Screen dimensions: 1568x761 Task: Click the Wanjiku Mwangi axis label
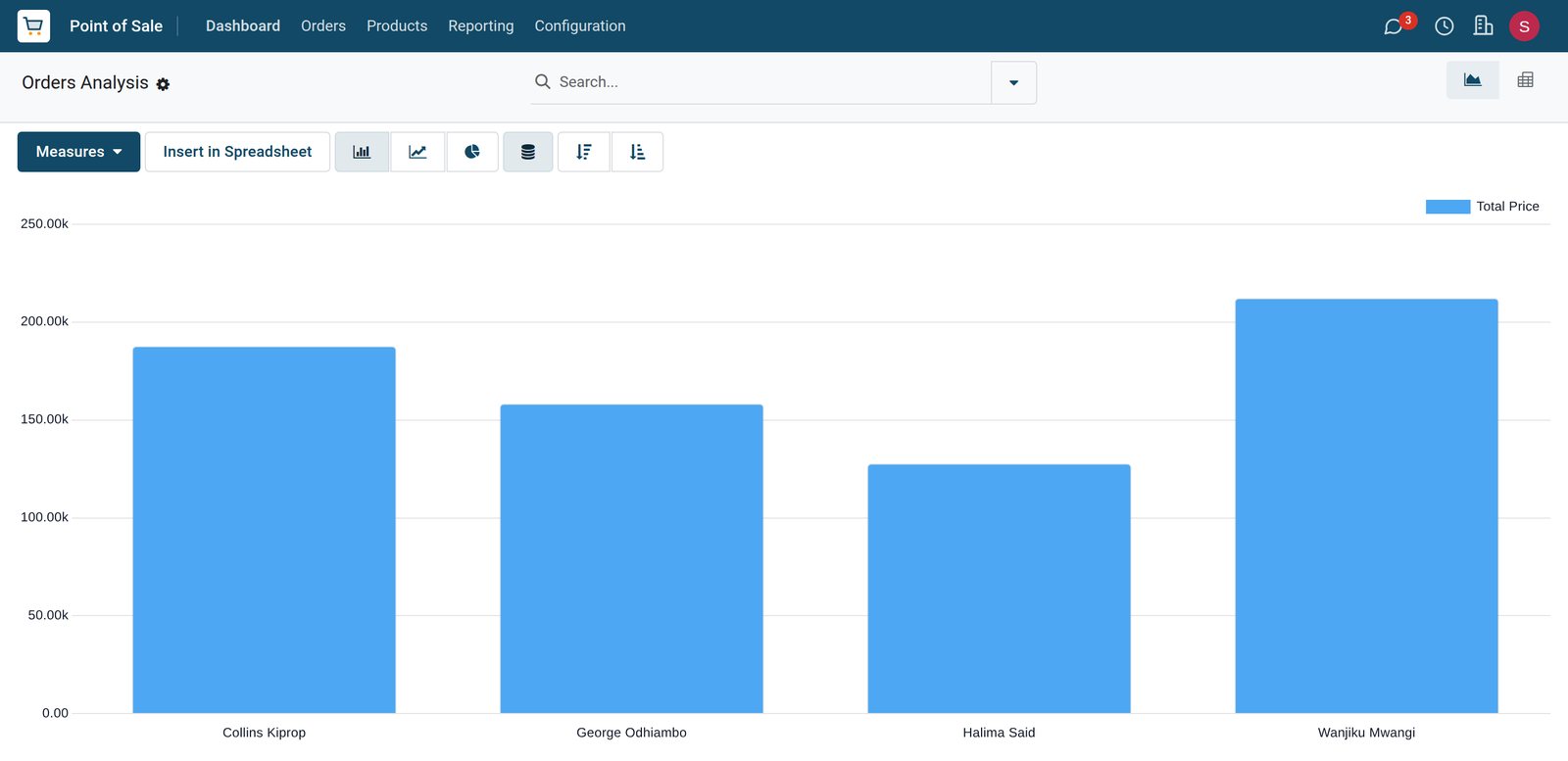(1367, 733)
